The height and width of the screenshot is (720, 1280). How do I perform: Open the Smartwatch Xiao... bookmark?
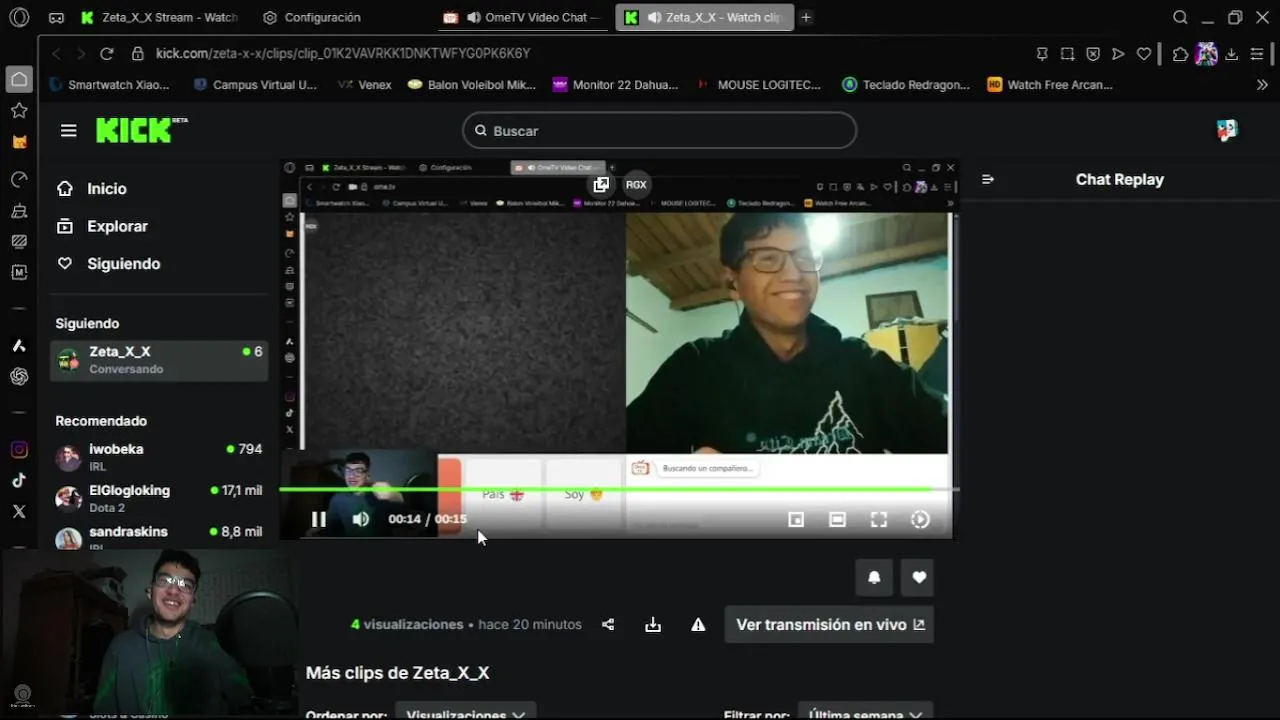pyautogui.click(x=108, y=85)
